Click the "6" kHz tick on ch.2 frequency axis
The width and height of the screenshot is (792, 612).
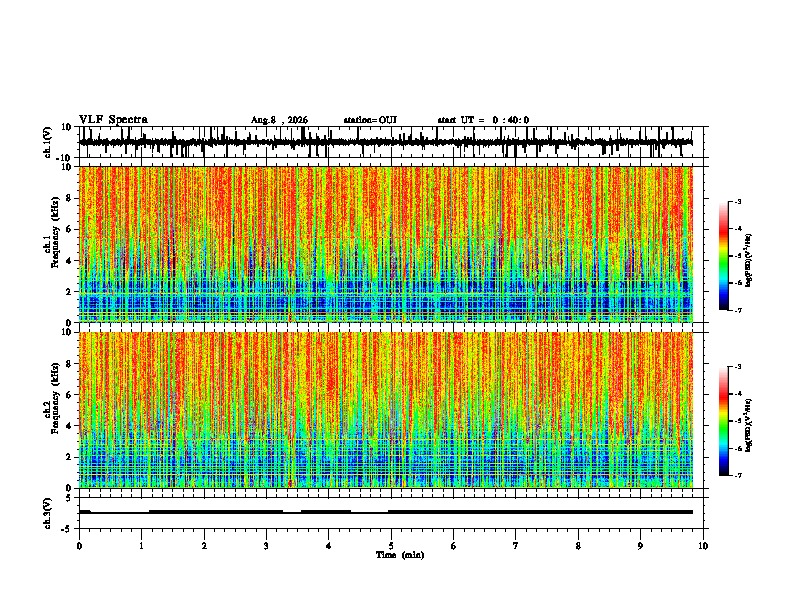pyautogui.click(x=68, y=395)
